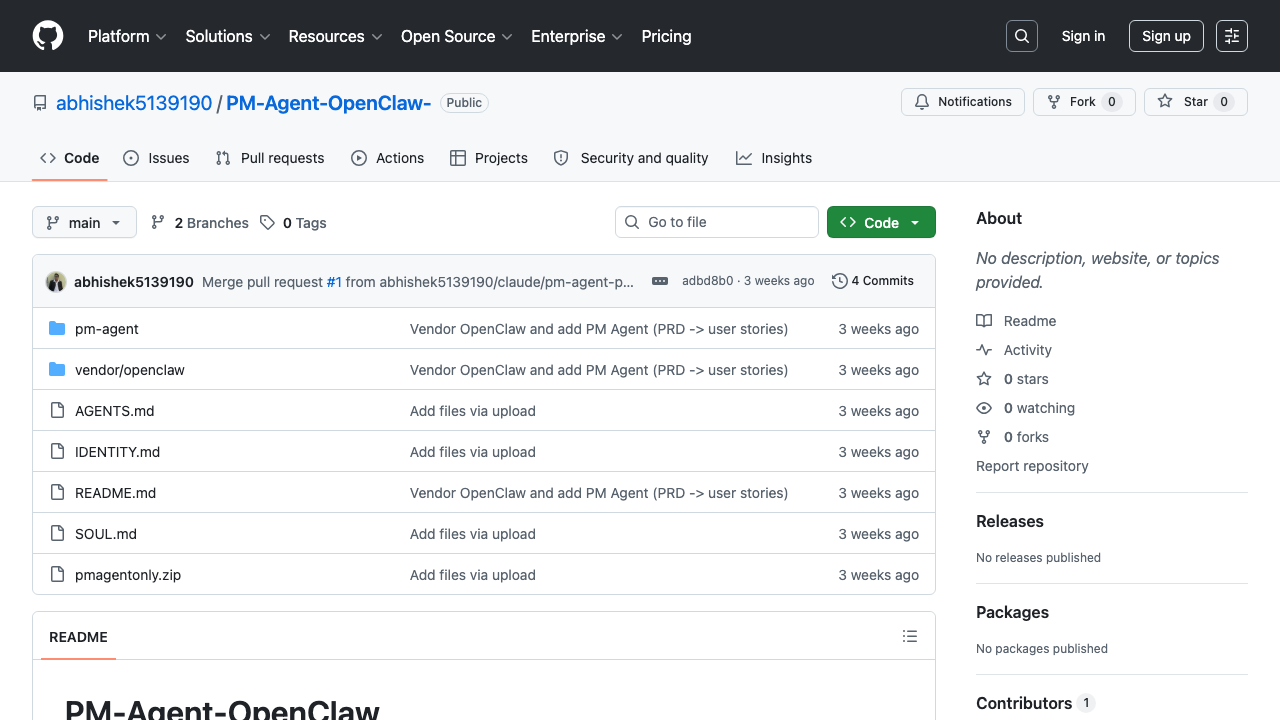Open the vendor/openclaw folder
Screen dimensions: 1280x720
click(130, 370)
